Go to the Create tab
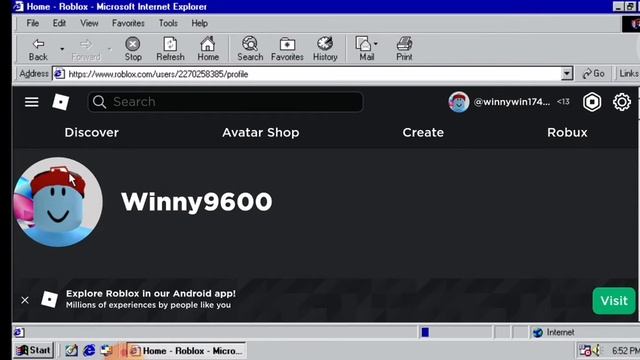Viewport: 640px width, 360px height. [423, 132]
